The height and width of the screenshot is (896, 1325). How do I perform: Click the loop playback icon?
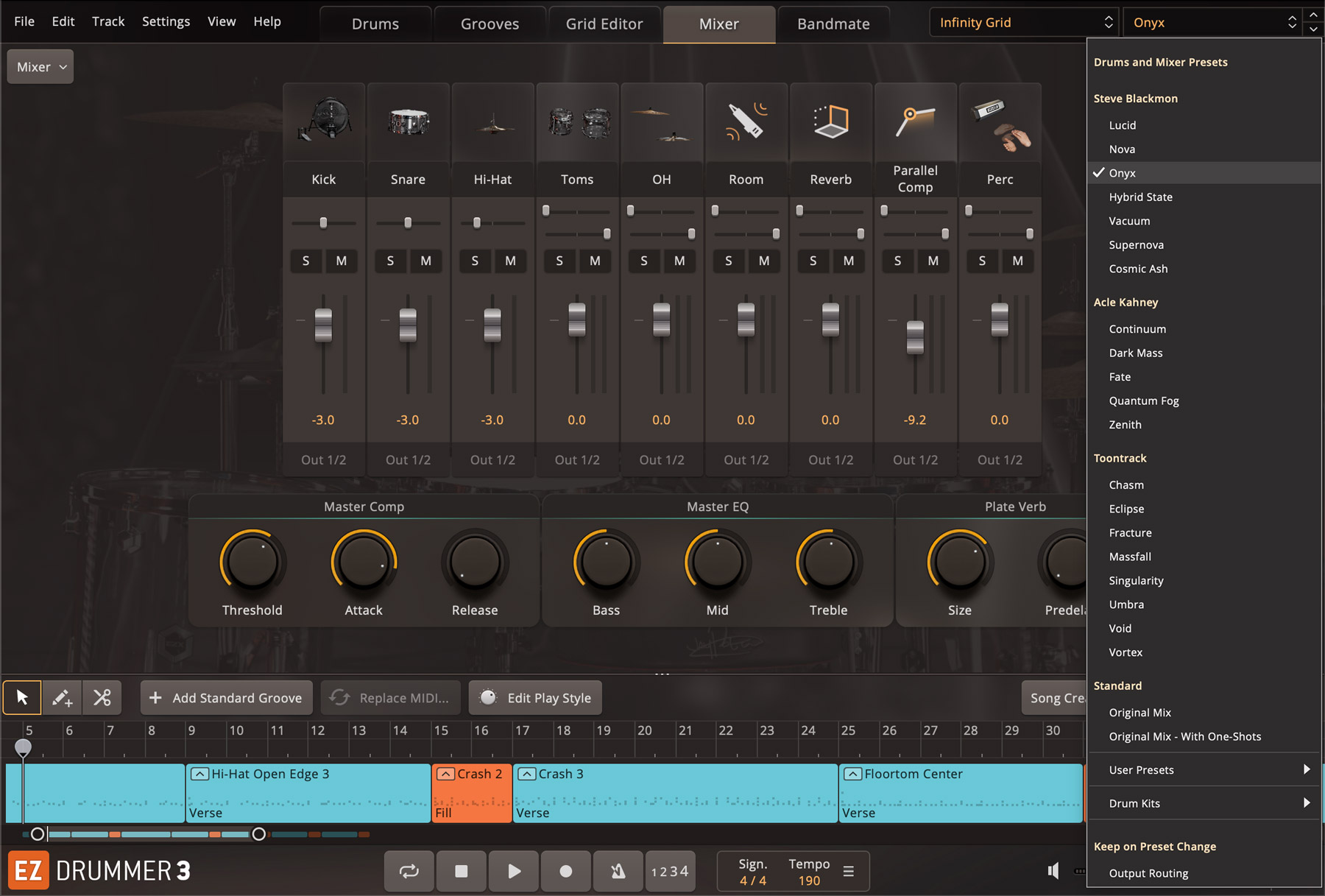(x=409, y=871)
